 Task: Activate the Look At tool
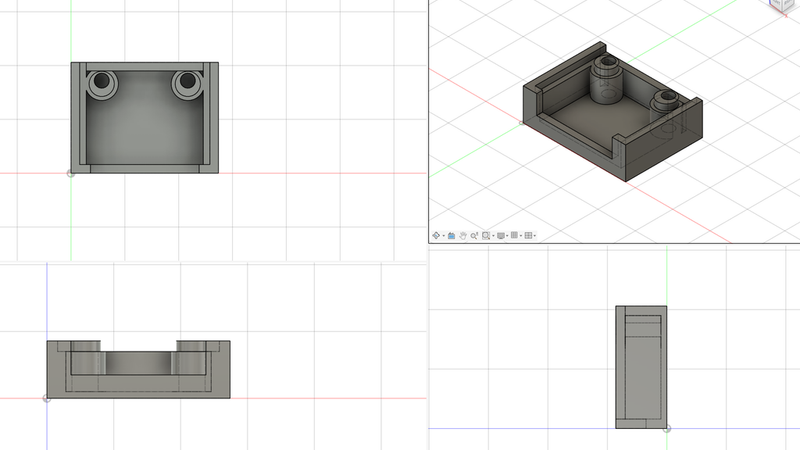pyautogui.click(x=452, y=235)
